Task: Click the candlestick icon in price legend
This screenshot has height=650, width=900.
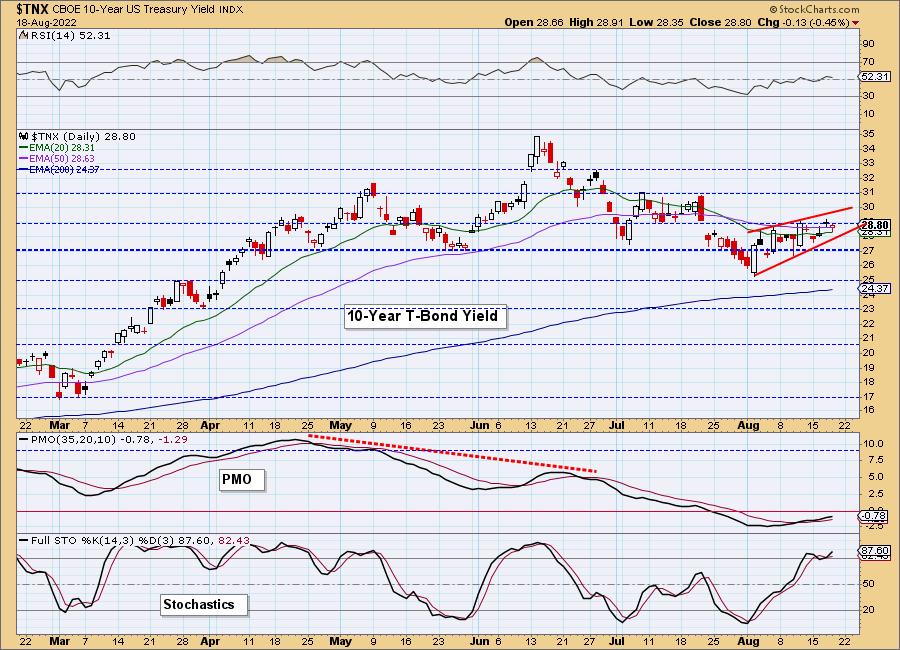Action: [x=24, y=137]
